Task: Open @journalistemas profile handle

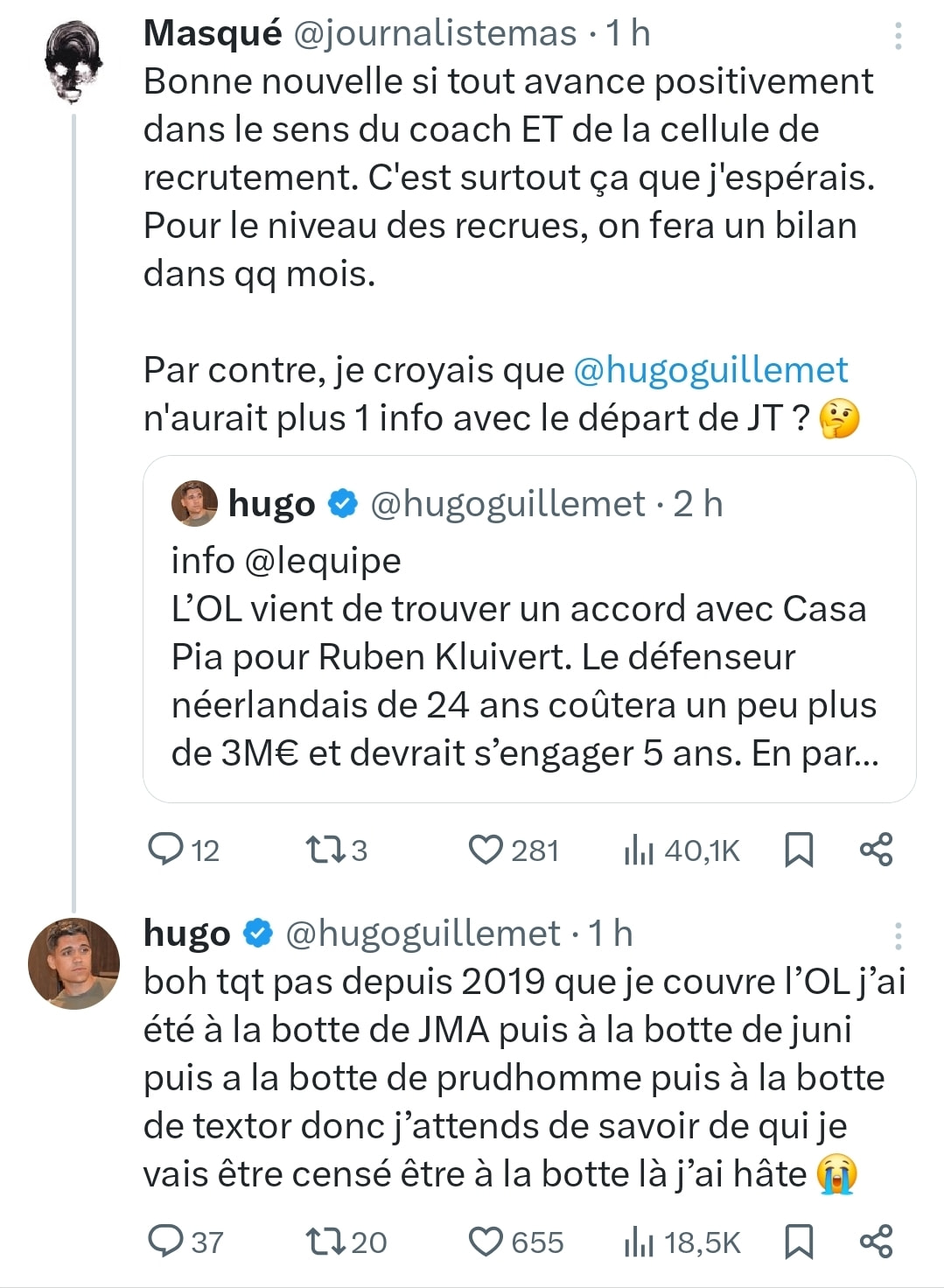Action: point(434,33)
